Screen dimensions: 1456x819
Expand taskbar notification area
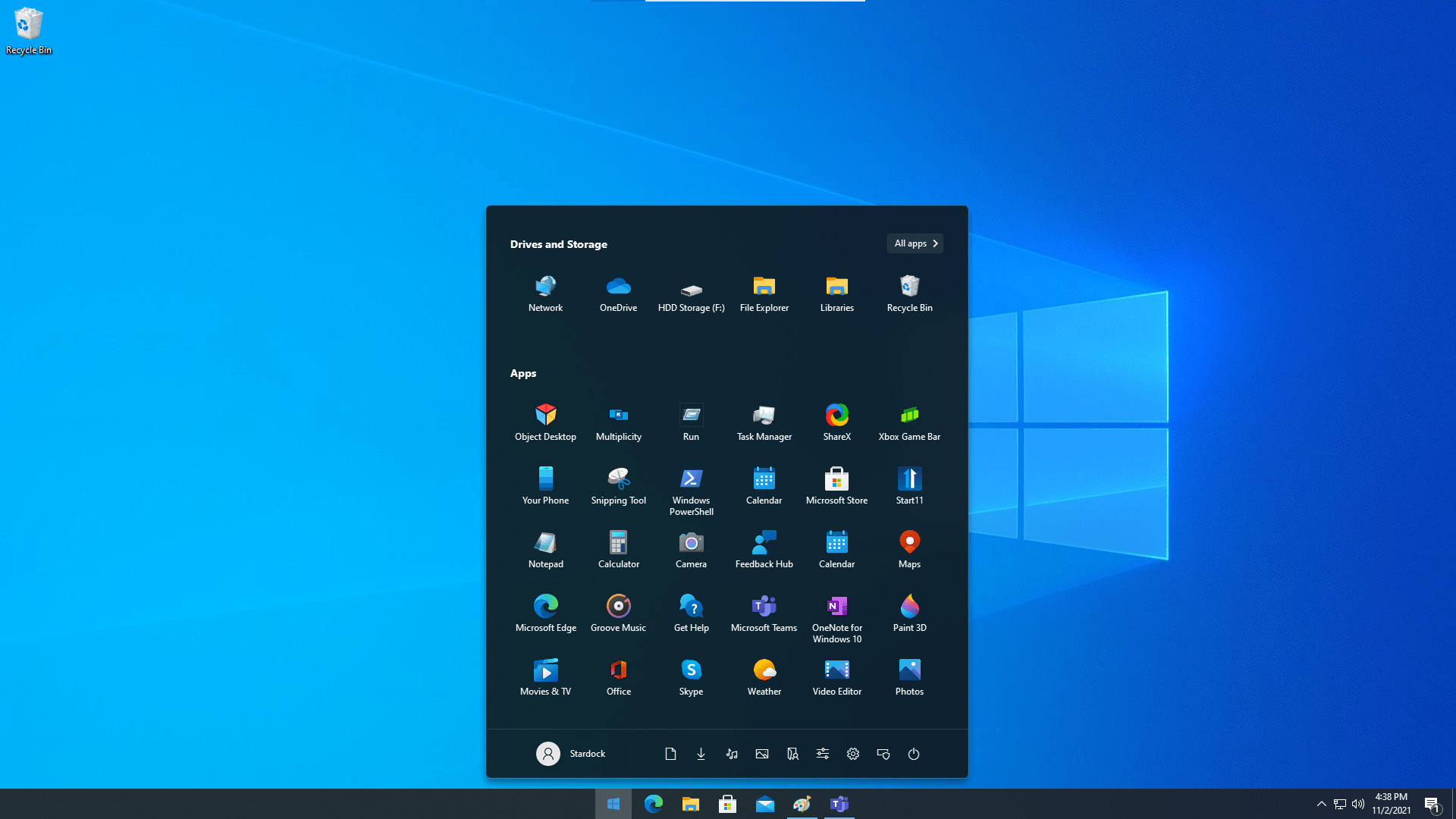click(x=1320, y=804)
